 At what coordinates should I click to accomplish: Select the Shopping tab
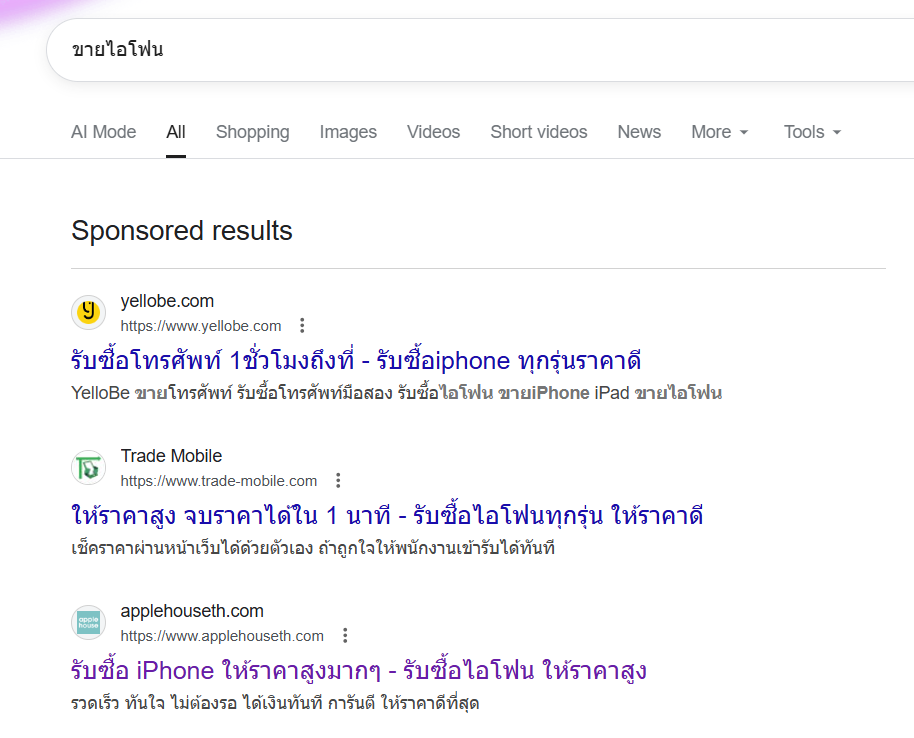(252, 132)
